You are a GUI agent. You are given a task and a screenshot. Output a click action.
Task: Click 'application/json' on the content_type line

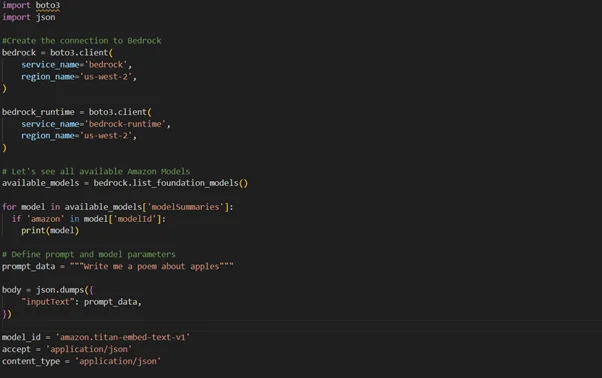[118, 361]
